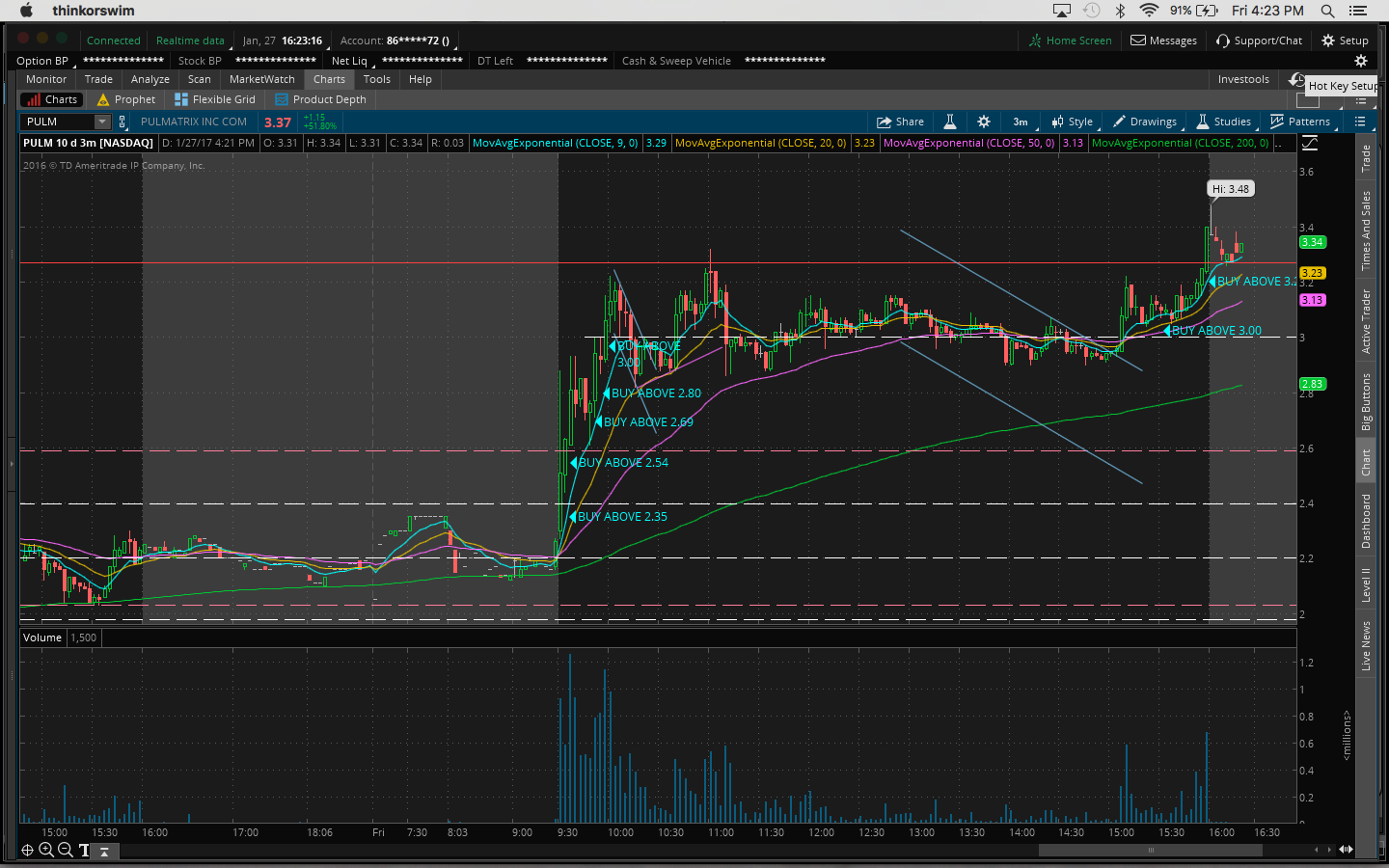Open the Account selector dropdown
This screenshot has width=1389, height=868.
coord(396,41)
